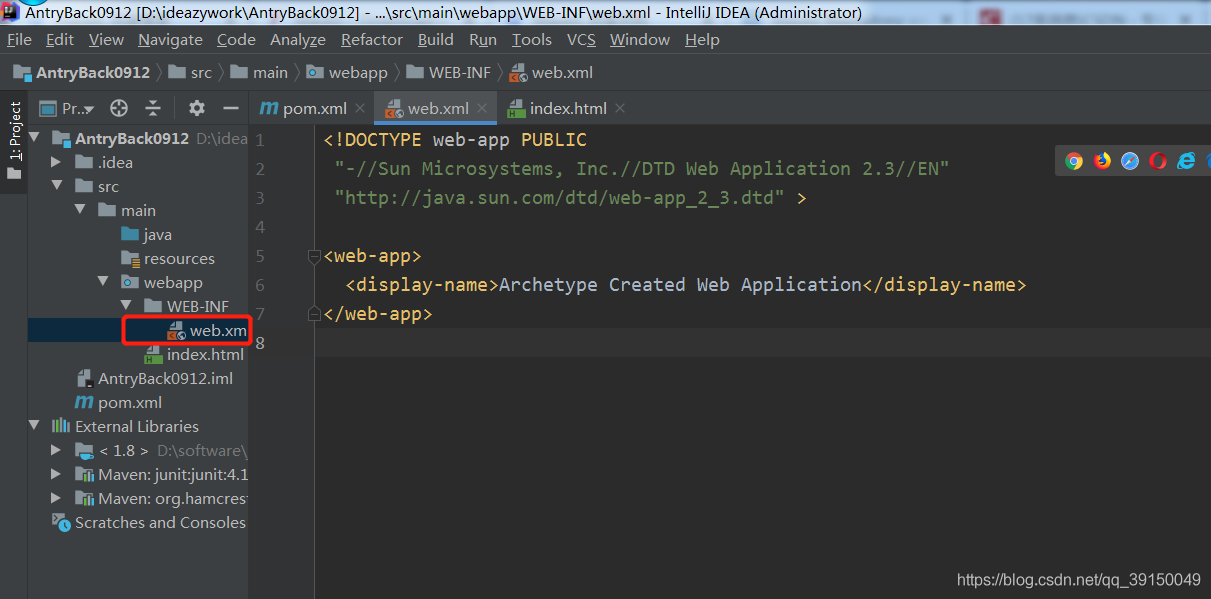Click the DOCTYPE line in editor
The image size is (1211, 599).
455,140
